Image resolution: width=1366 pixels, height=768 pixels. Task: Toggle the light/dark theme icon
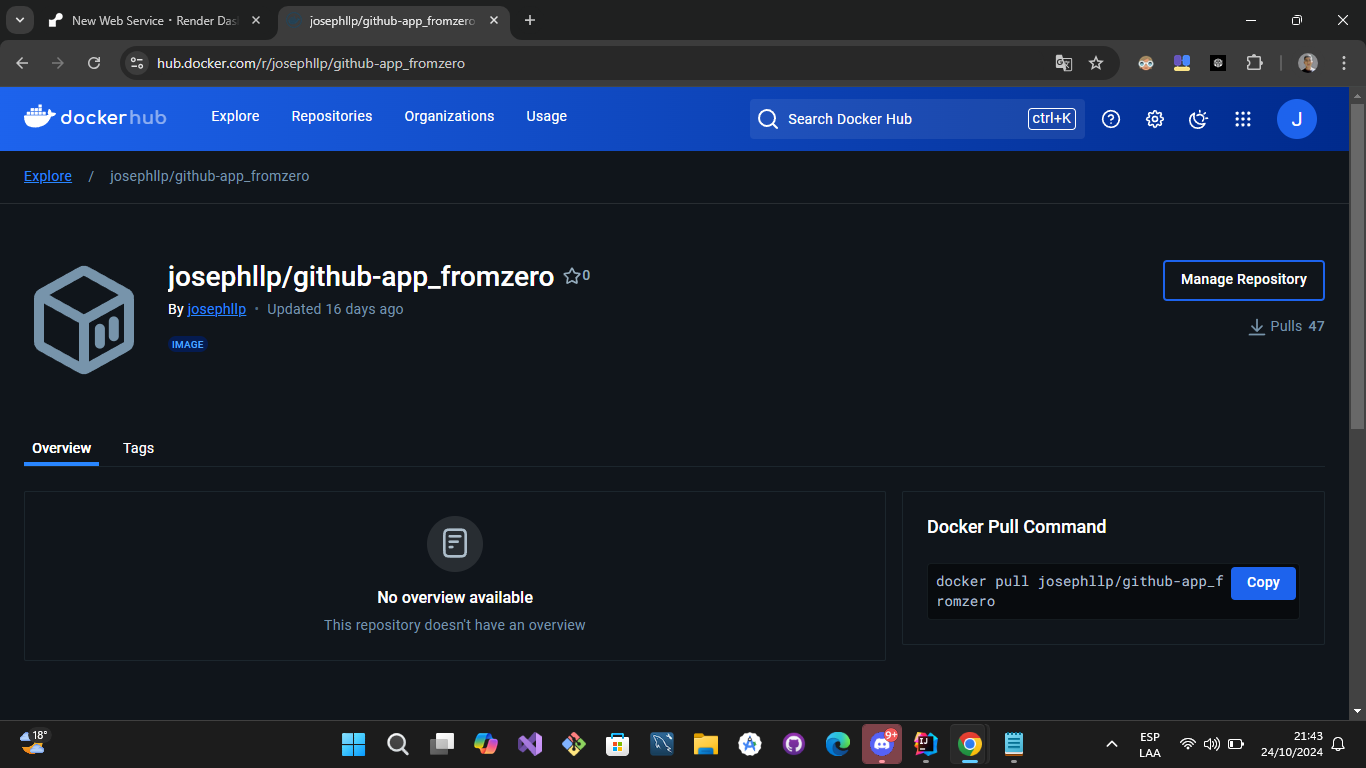coord(1198,119)
